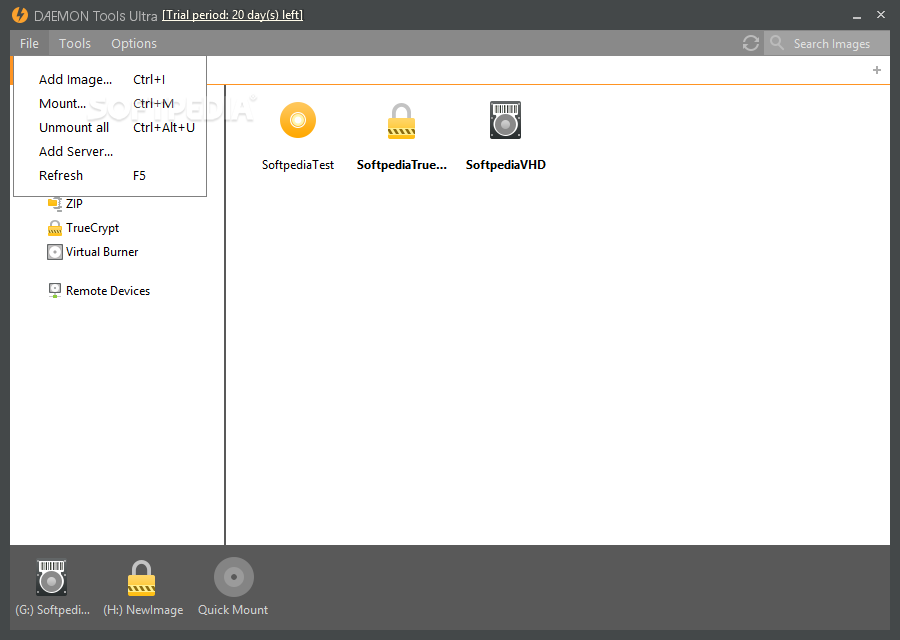The height and width of the screenshot is (640, 900).
Task: Click the SoftpediaVHD label
Action: 506,165
